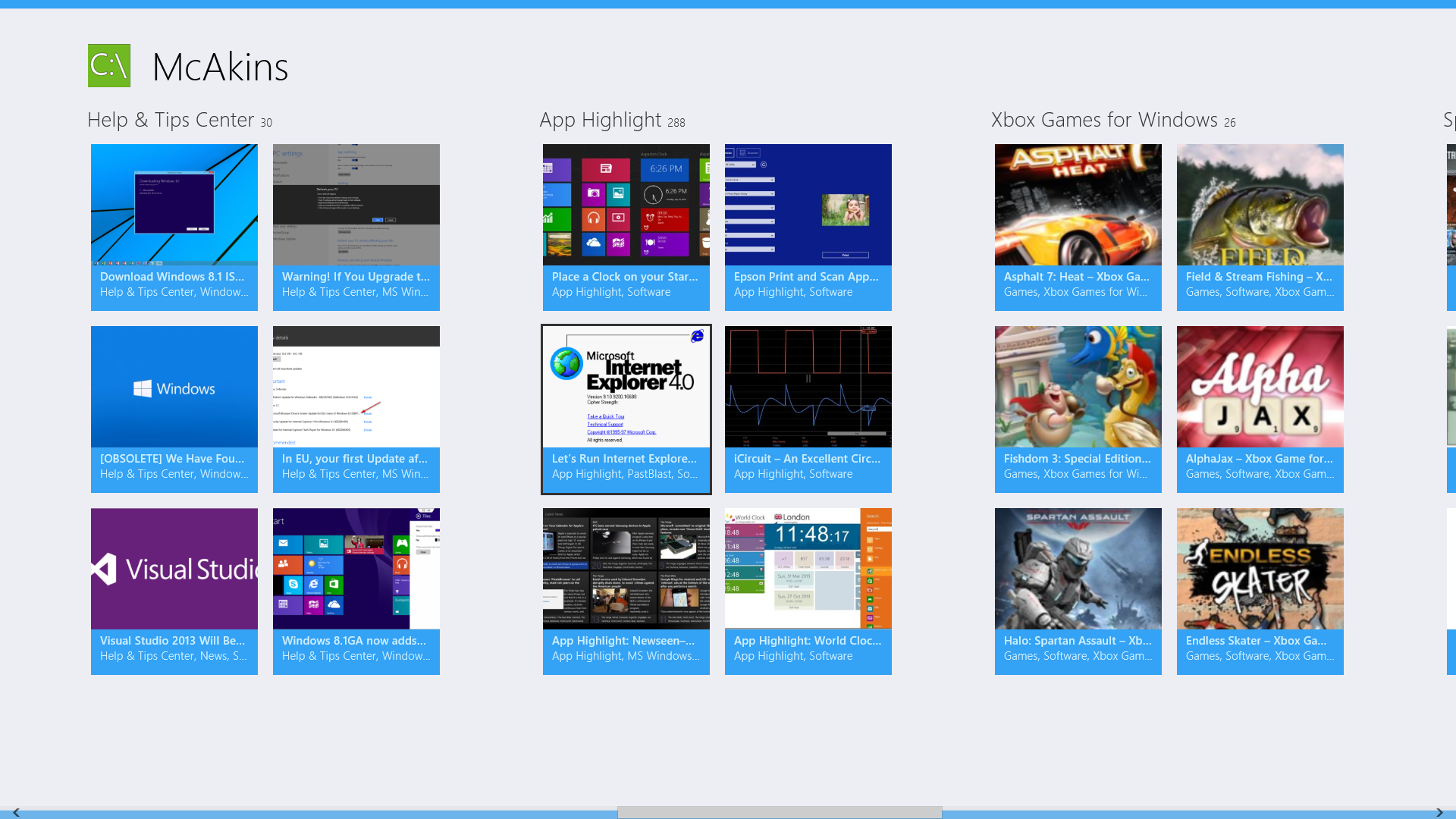The height and width of the screenshot is (819, 1456).
Task: Open Asphalt 7: Heat game tile
Action: pyautogui.click(x=1078, y=227)
